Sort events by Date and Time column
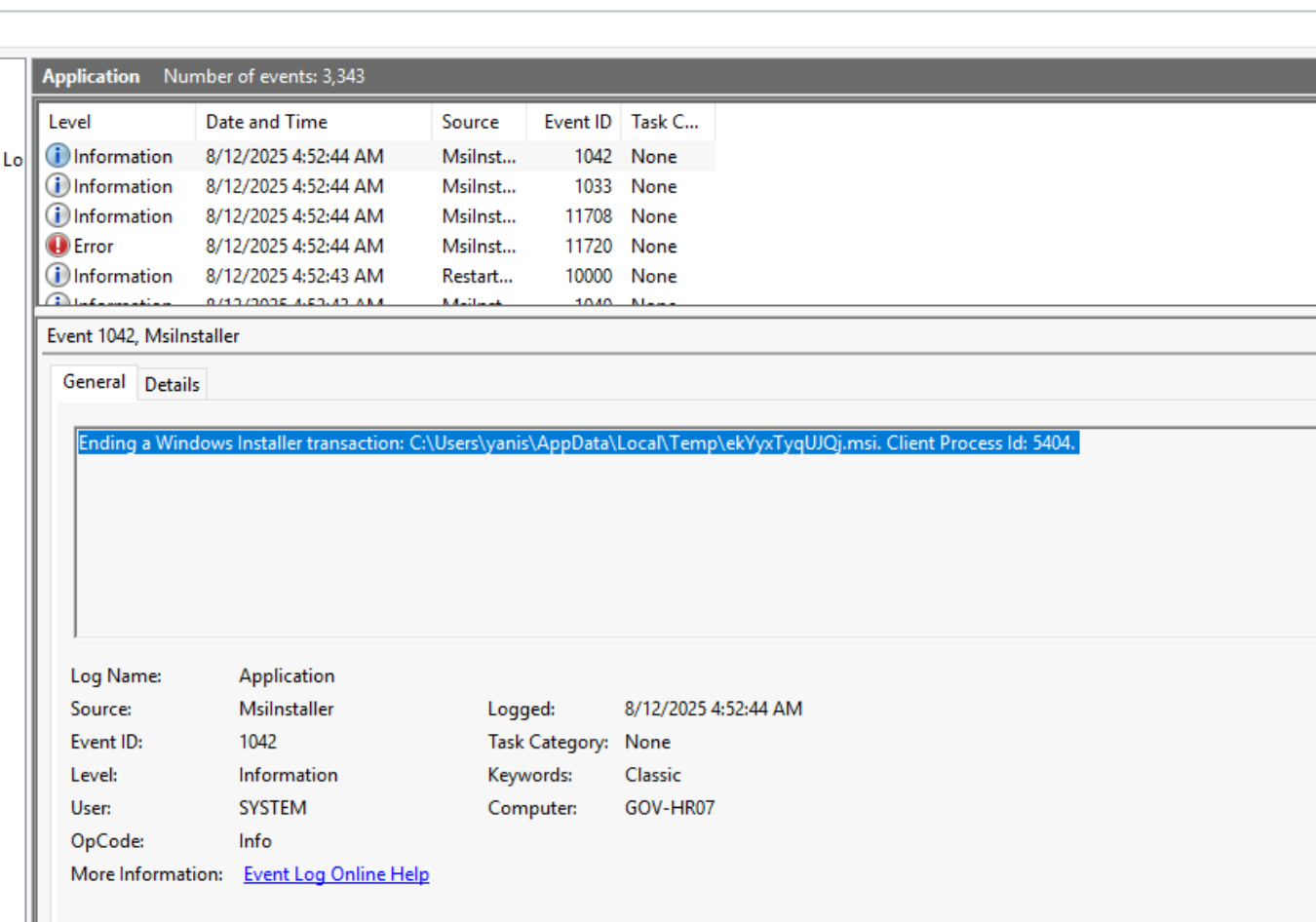Image resolution: width=1316 pixels, height=922 pixels. coord(314,122)
